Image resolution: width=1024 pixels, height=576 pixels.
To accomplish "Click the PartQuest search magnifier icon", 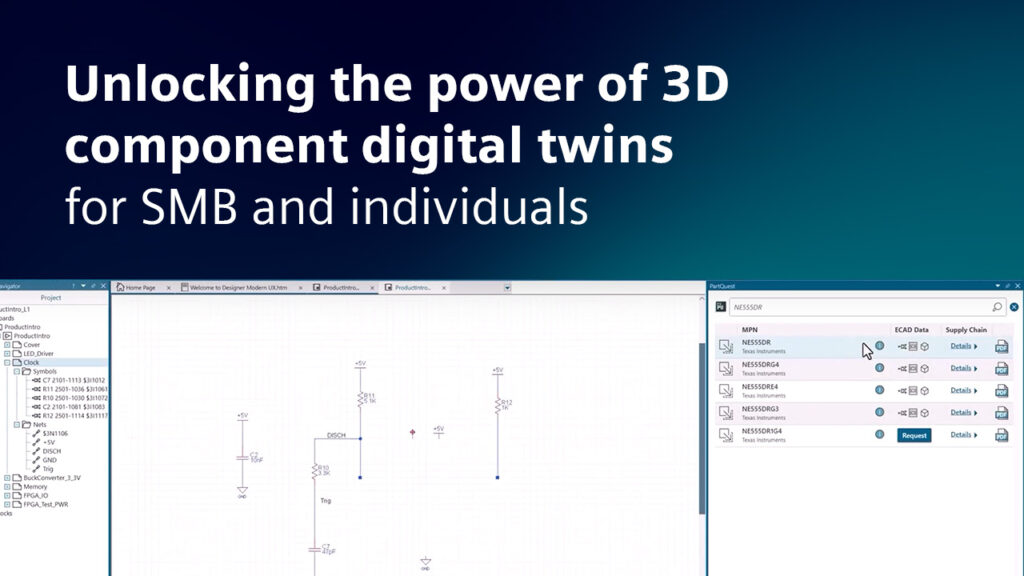I will pos(997,307).
